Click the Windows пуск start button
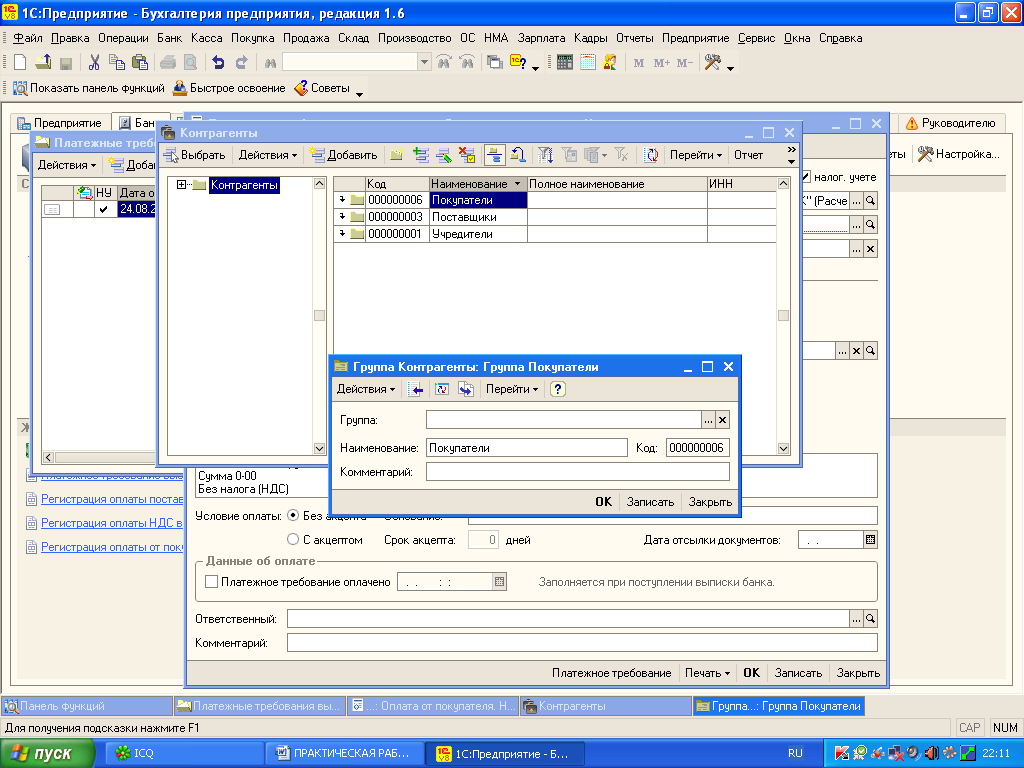 (x=47, y=753)
